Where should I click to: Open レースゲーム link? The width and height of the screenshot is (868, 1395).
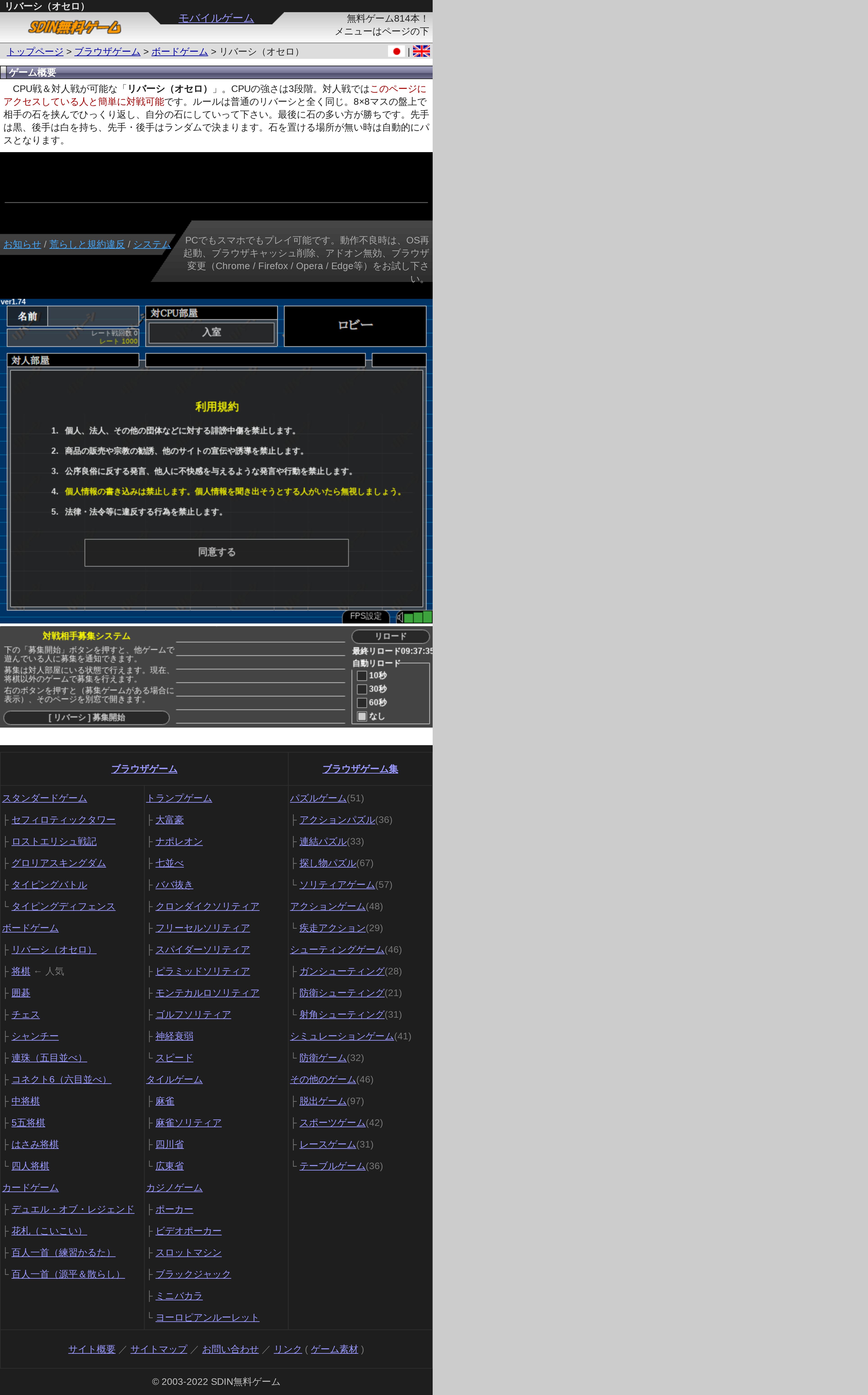point(328,1145)
